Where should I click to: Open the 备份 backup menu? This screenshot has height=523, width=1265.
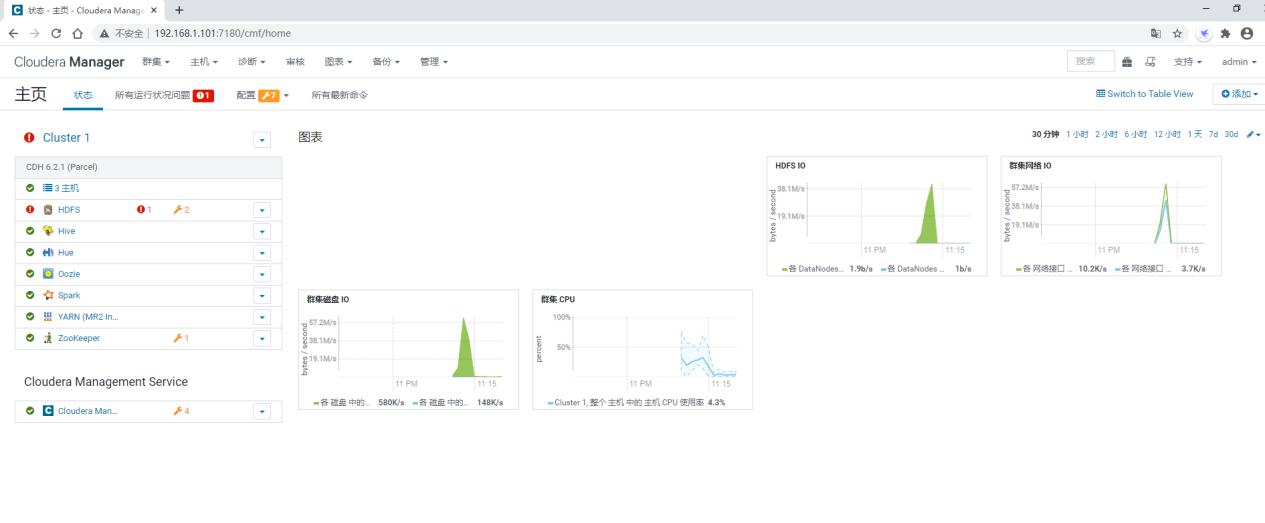(386, 62)
